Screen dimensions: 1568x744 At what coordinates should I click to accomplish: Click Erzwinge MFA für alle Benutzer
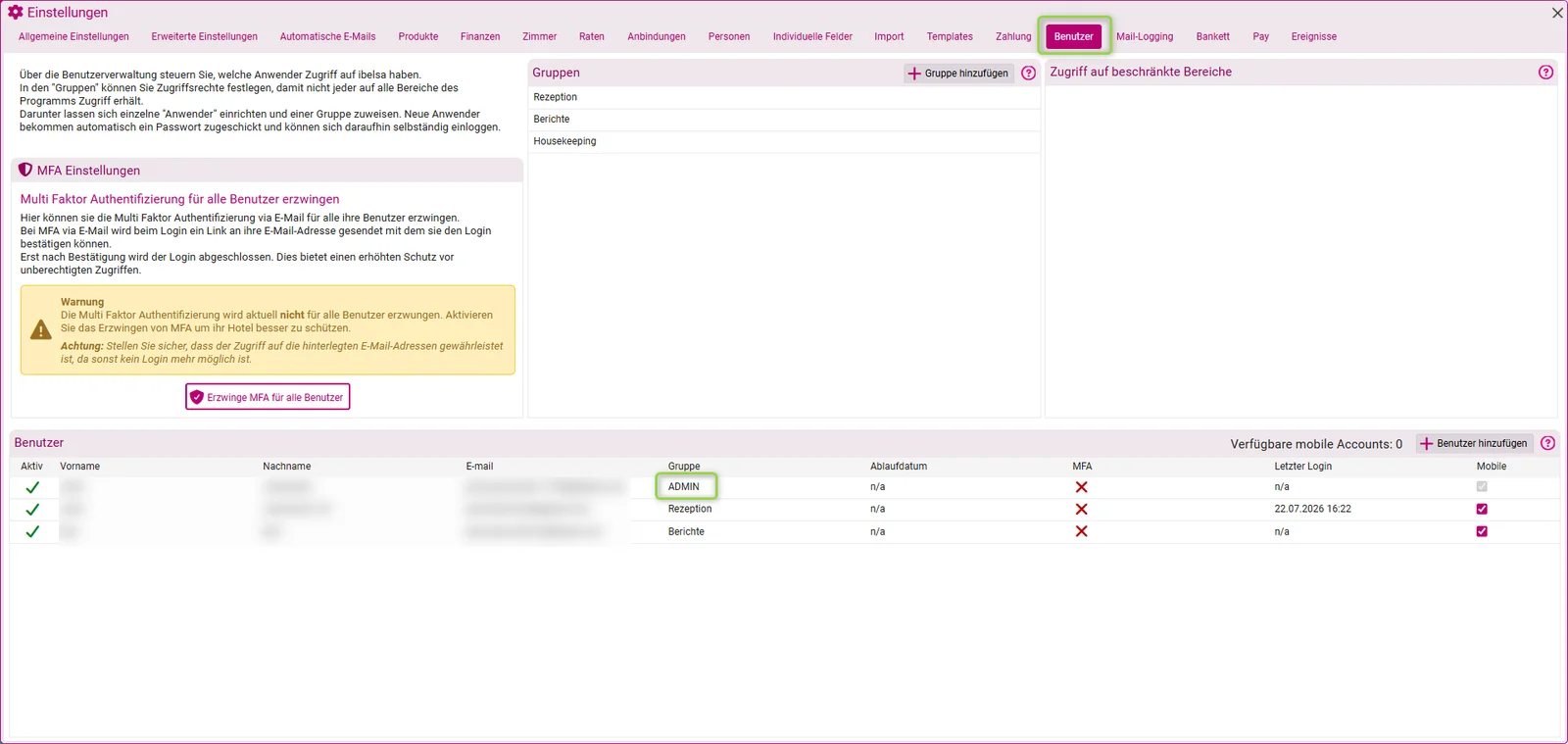268,397
